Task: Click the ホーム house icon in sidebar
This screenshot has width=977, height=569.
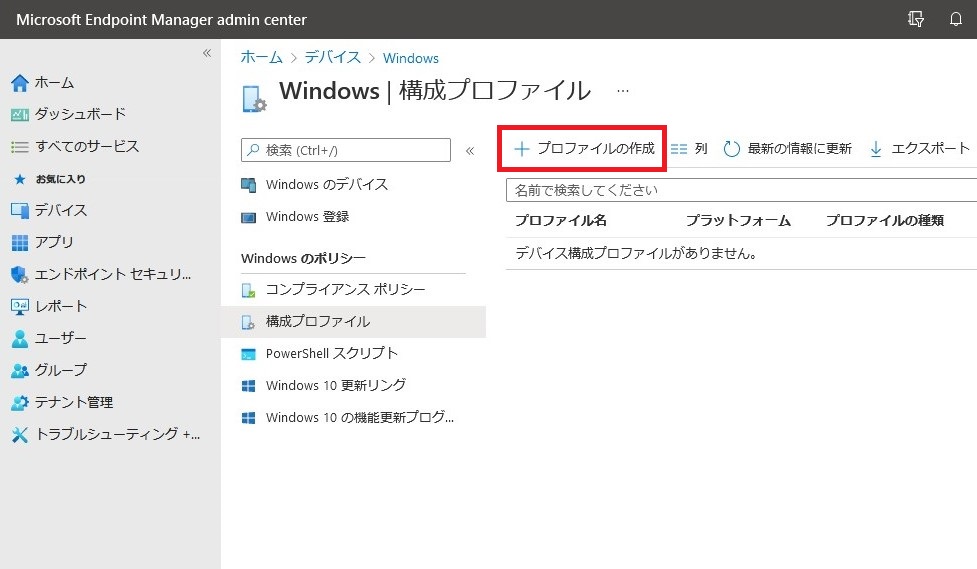Action: click(x=20, y=83)
